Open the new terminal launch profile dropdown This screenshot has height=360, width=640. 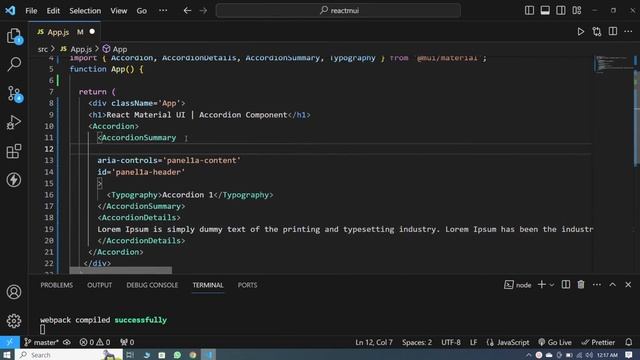(x=552, y=284)
